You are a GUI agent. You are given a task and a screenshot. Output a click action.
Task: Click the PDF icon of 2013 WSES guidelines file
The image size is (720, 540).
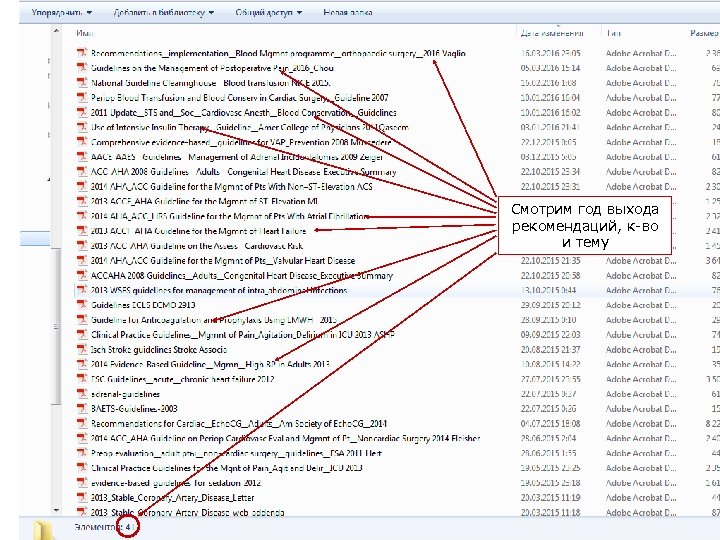pyautogui.click(x=82, y=290)
